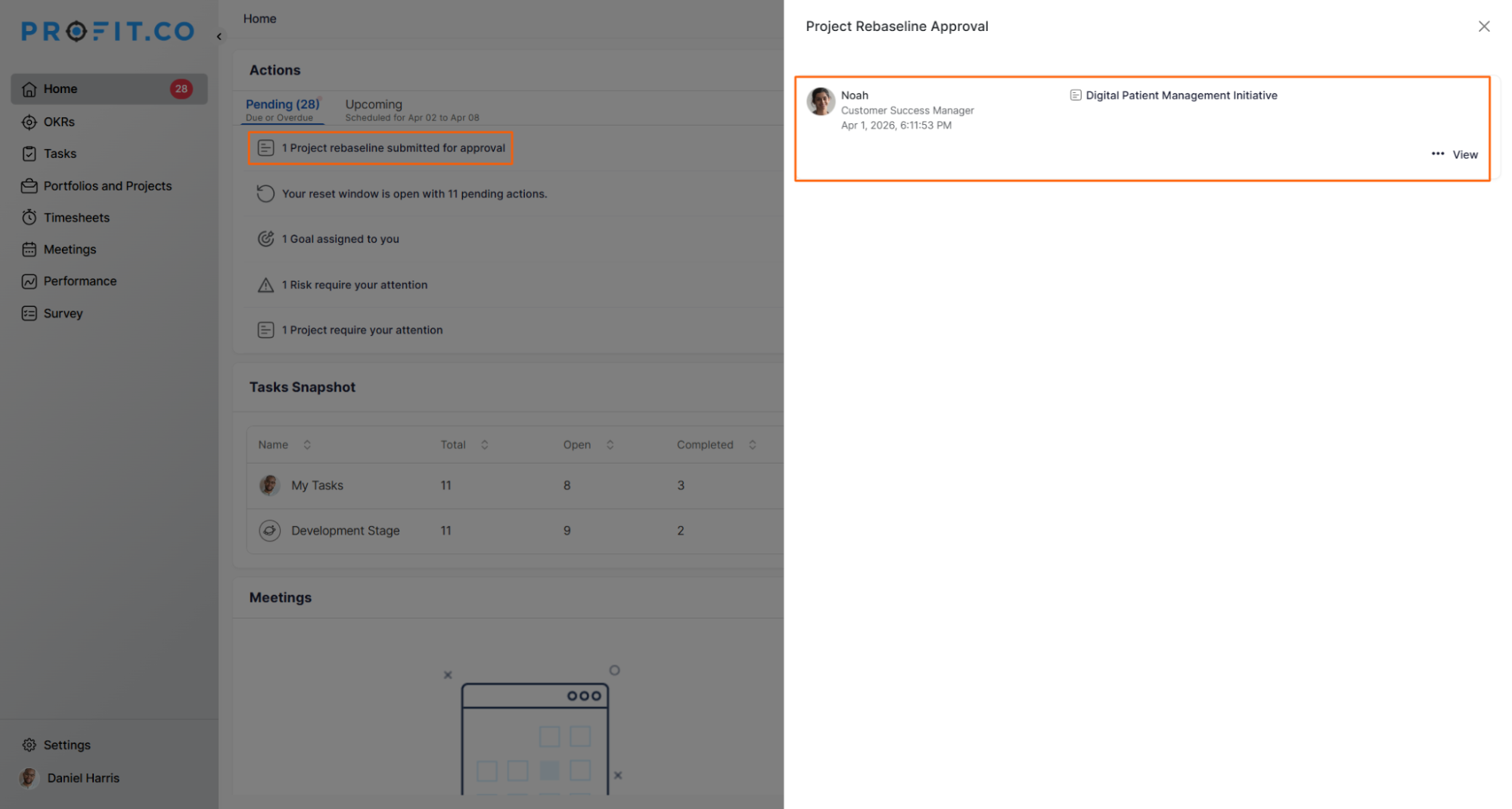Image resolution: width=1512 pixels, height=809 pixels.
Task: Click the Meetings calendar icon in sidebar
Action: [x=29, y=250]
